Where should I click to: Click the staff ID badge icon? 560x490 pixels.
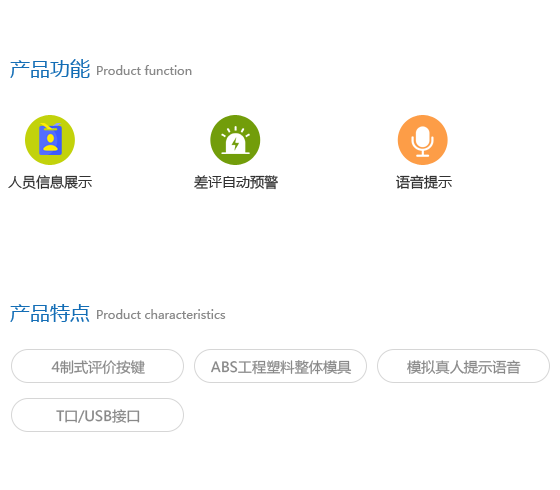[50, 139]
